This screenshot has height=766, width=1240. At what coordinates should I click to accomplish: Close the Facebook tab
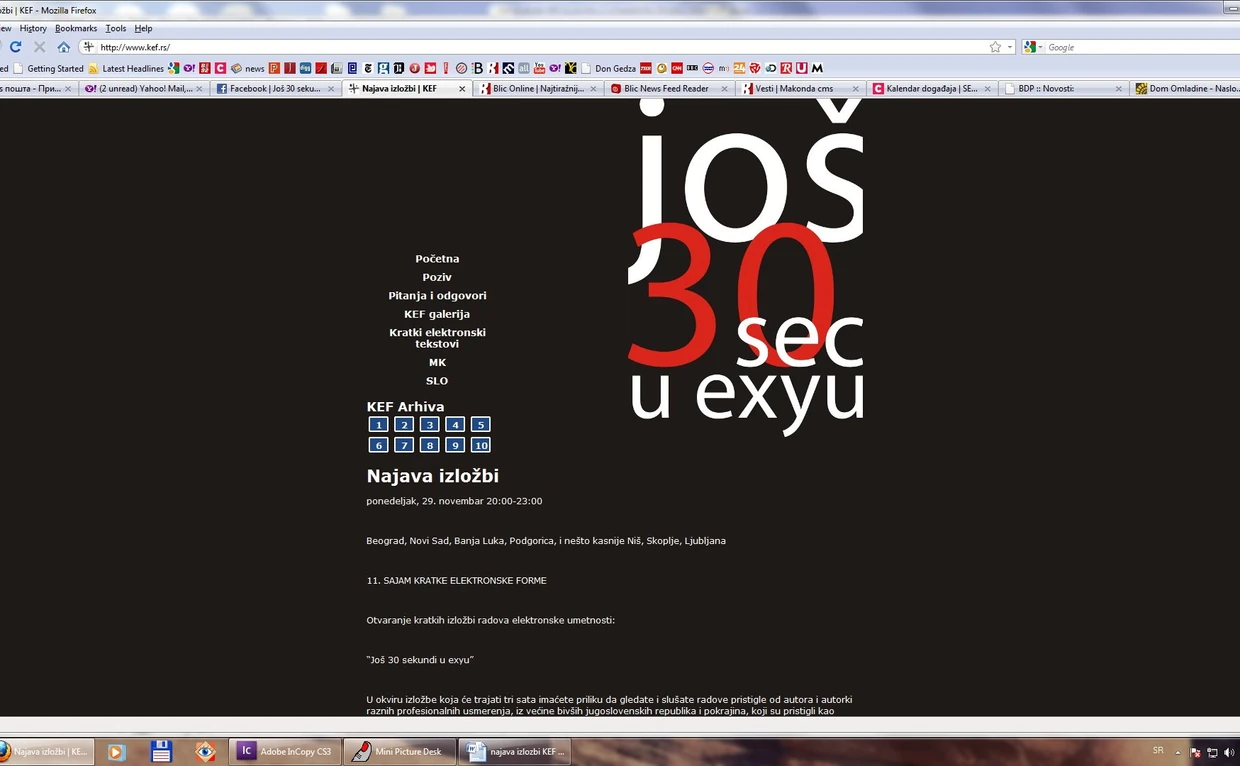coord(331,89)
